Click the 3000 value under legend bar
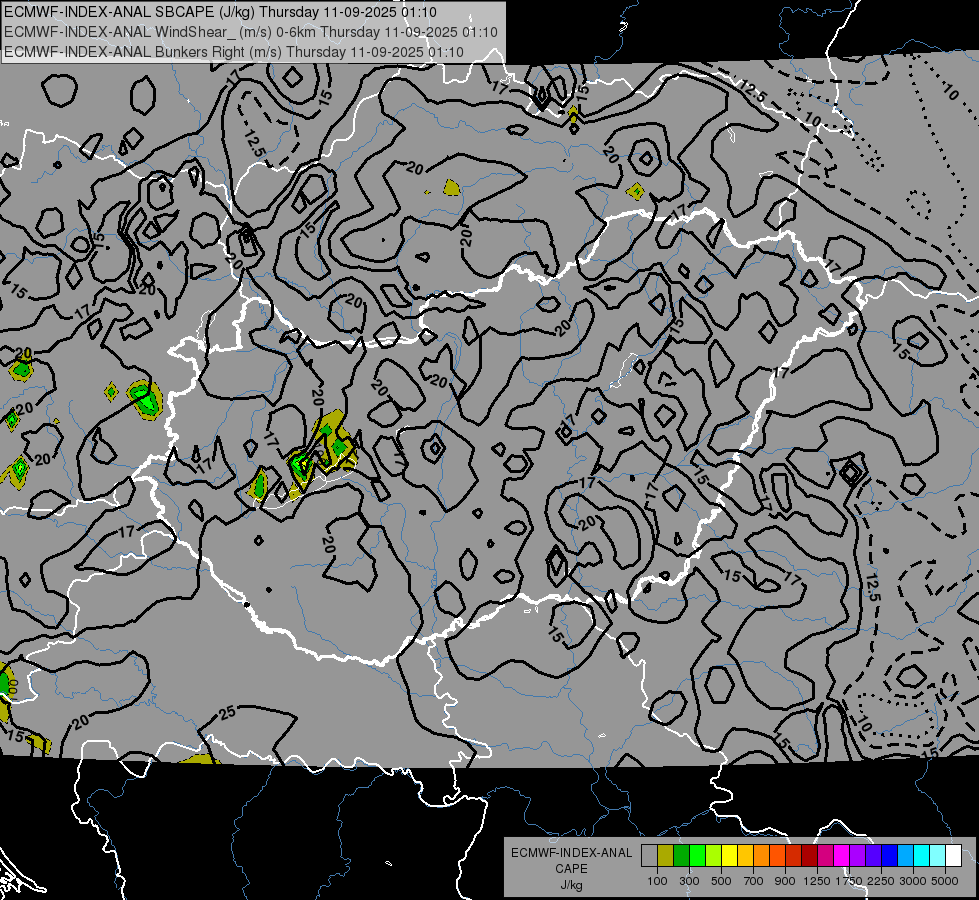The width and height of the screenshot is (979, 900). (913, 881)
